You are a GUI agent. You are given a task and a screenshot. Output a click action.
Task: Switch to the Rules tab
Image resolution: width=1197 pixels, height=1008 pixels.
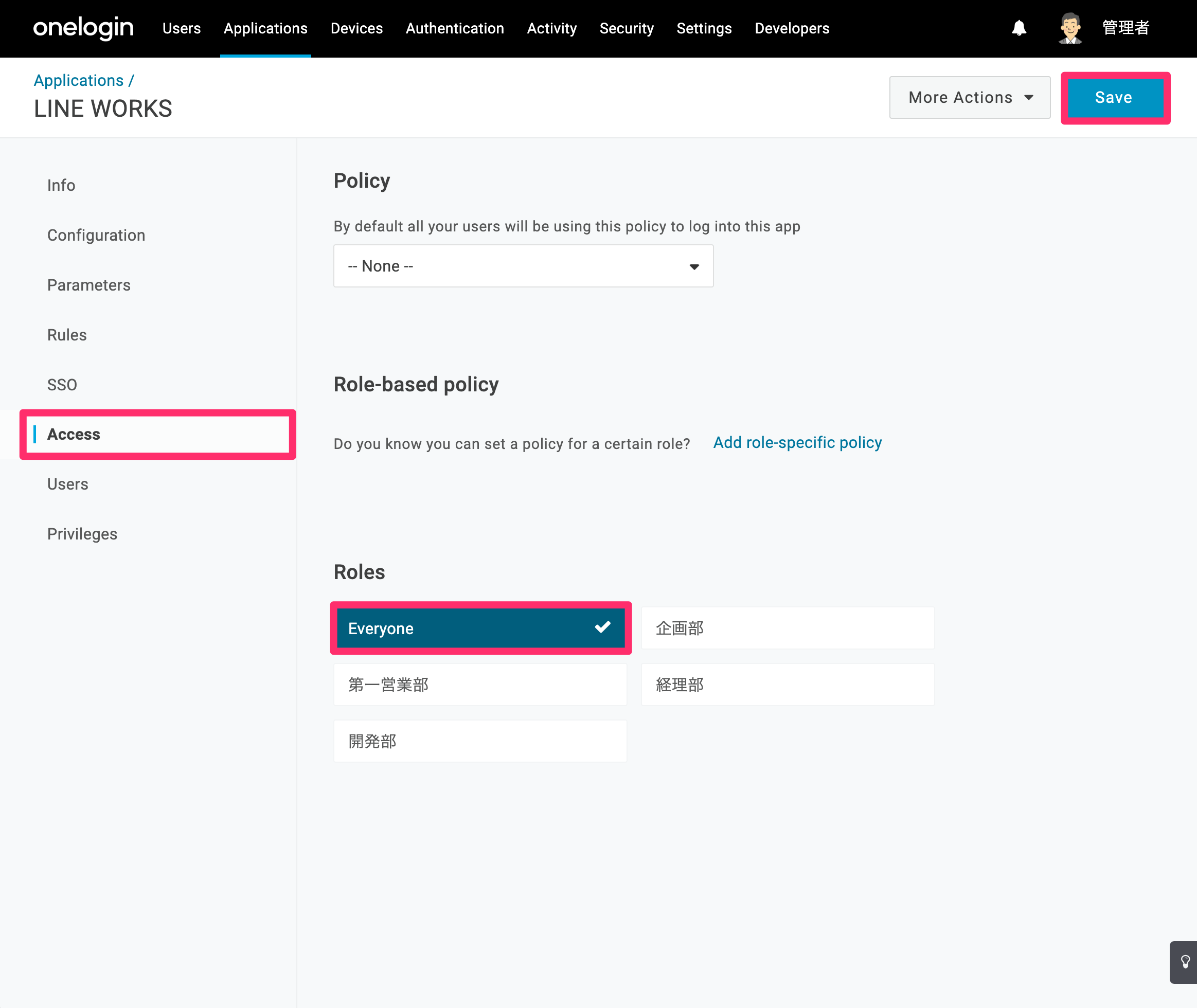[x=67, y=334]
